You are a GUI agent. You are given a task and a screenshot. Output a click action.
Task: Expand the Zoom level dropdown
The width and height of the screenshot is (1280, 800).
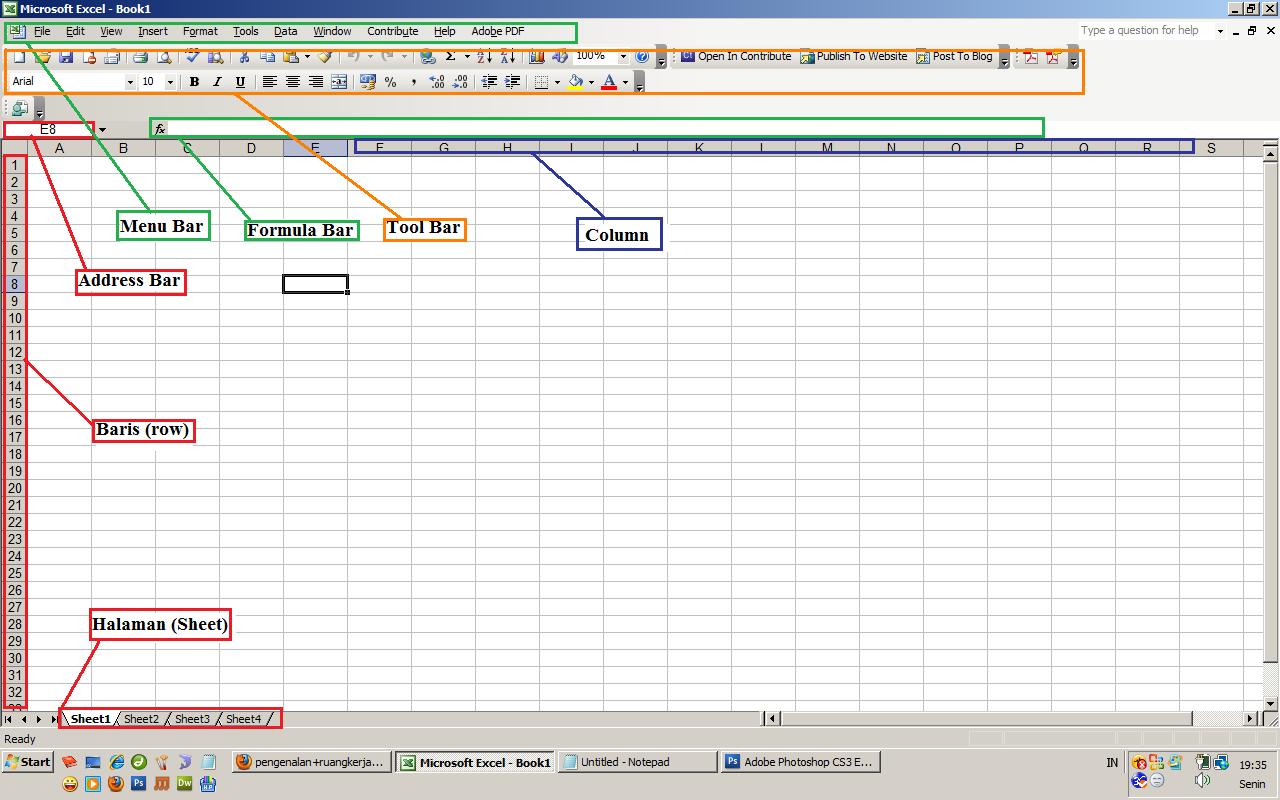tap(623, 57)
